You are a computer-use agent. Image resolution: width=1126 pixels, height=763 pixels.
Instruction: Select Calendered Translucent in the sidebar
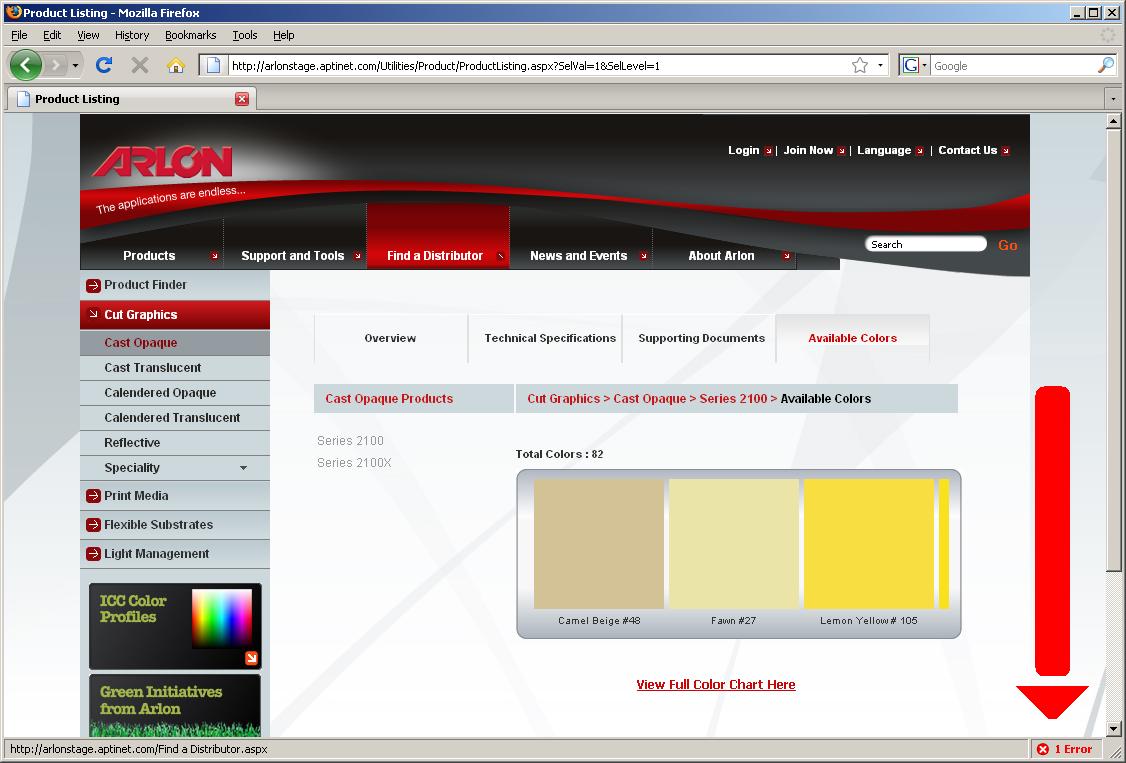(175, 418)
